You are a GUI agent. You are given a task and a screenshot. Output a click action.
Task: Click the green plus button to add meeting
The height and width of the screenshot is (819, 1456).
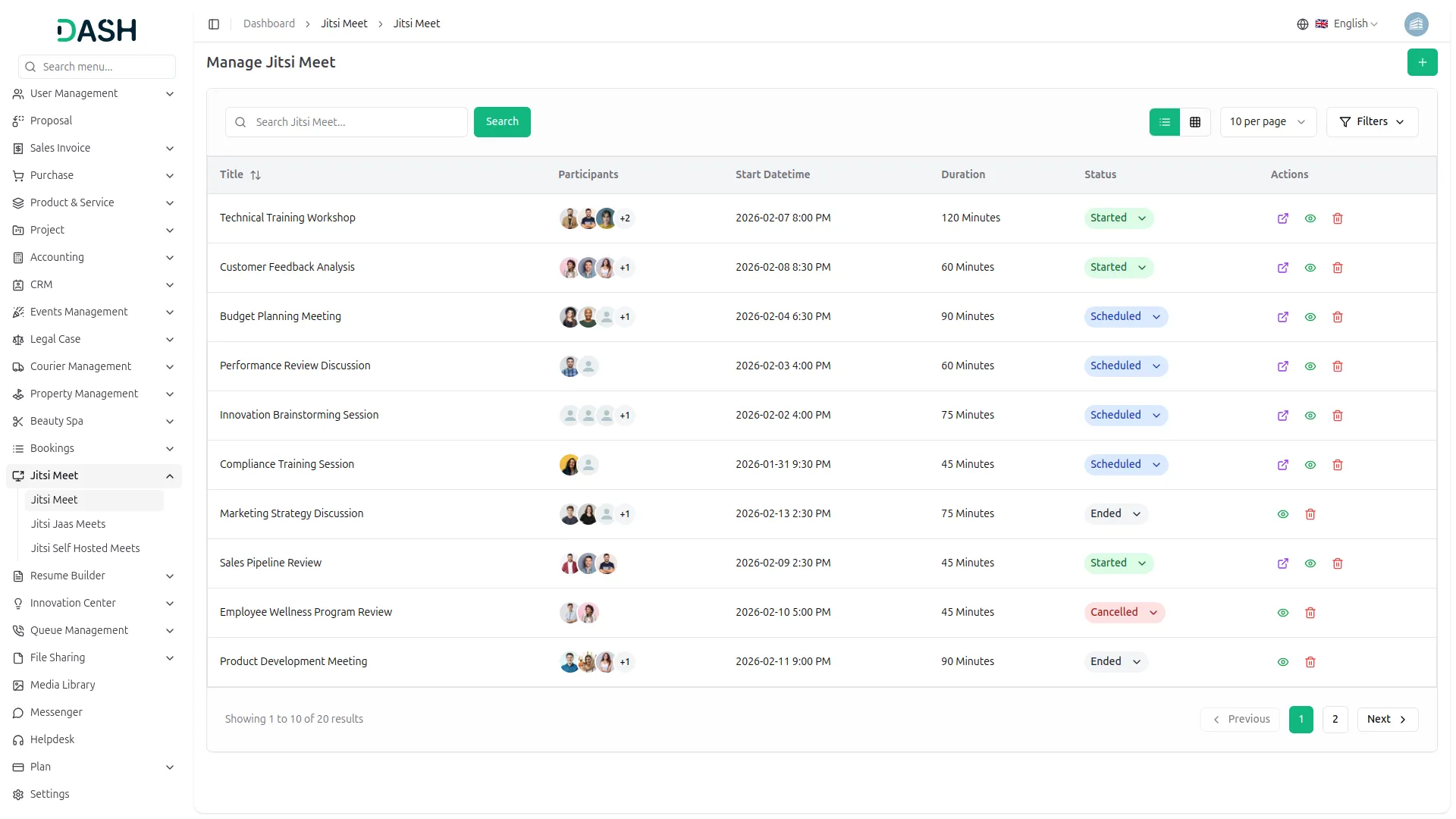1422,62
